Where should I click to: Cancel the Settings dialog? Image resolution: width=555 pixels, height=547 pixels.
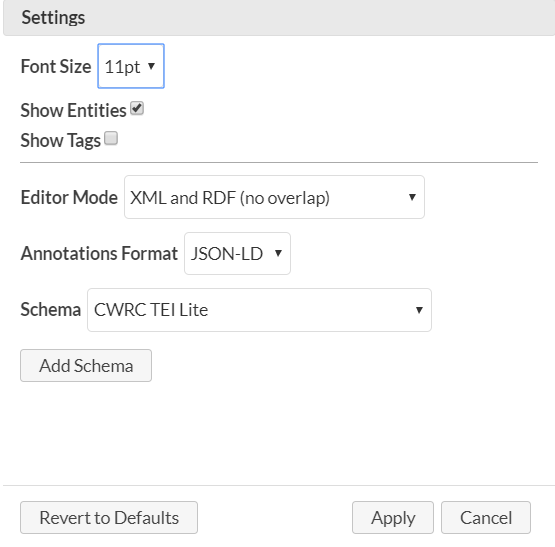point(486,517)
